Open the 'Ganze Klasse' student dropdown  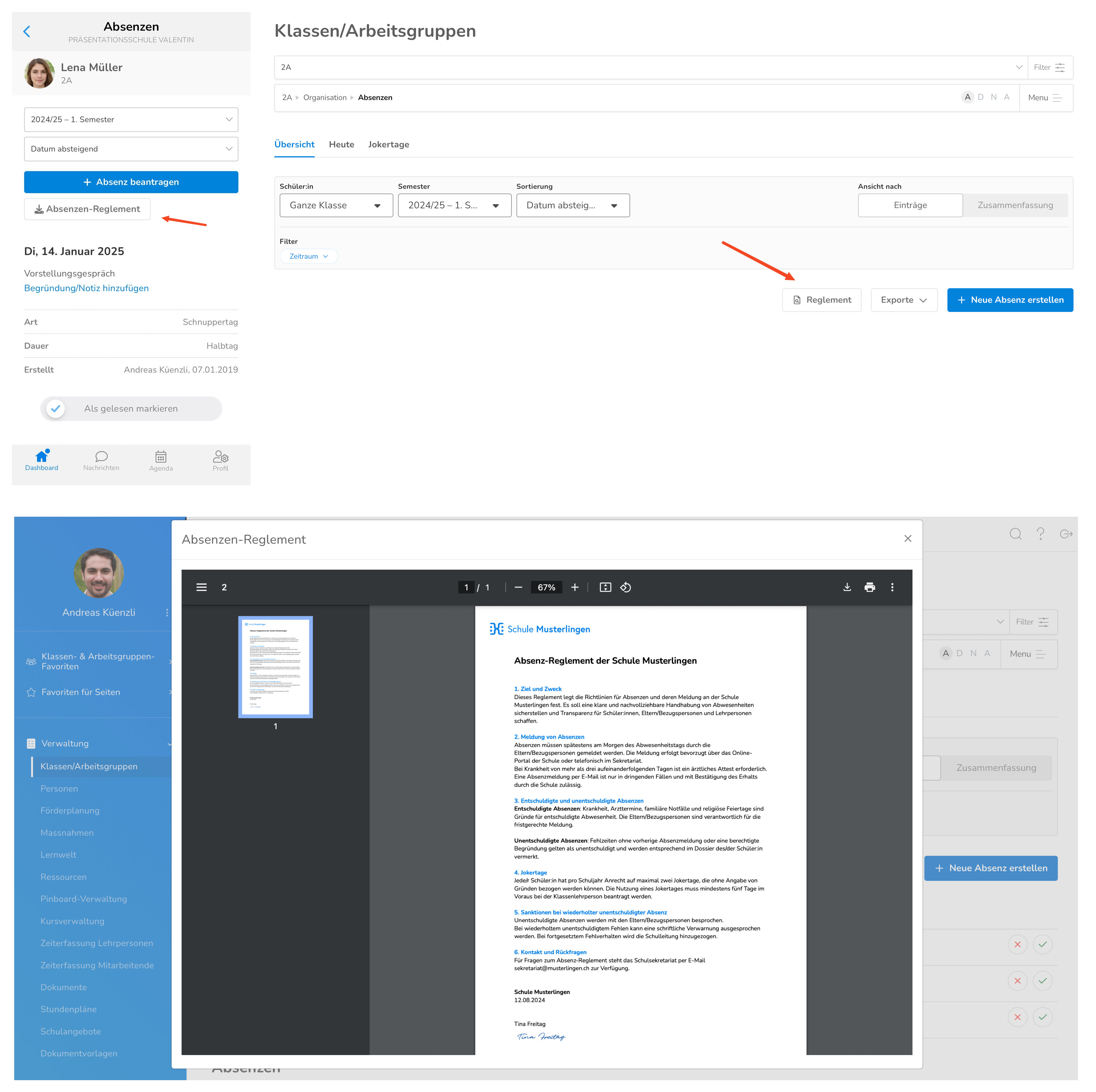click(336, 205)
